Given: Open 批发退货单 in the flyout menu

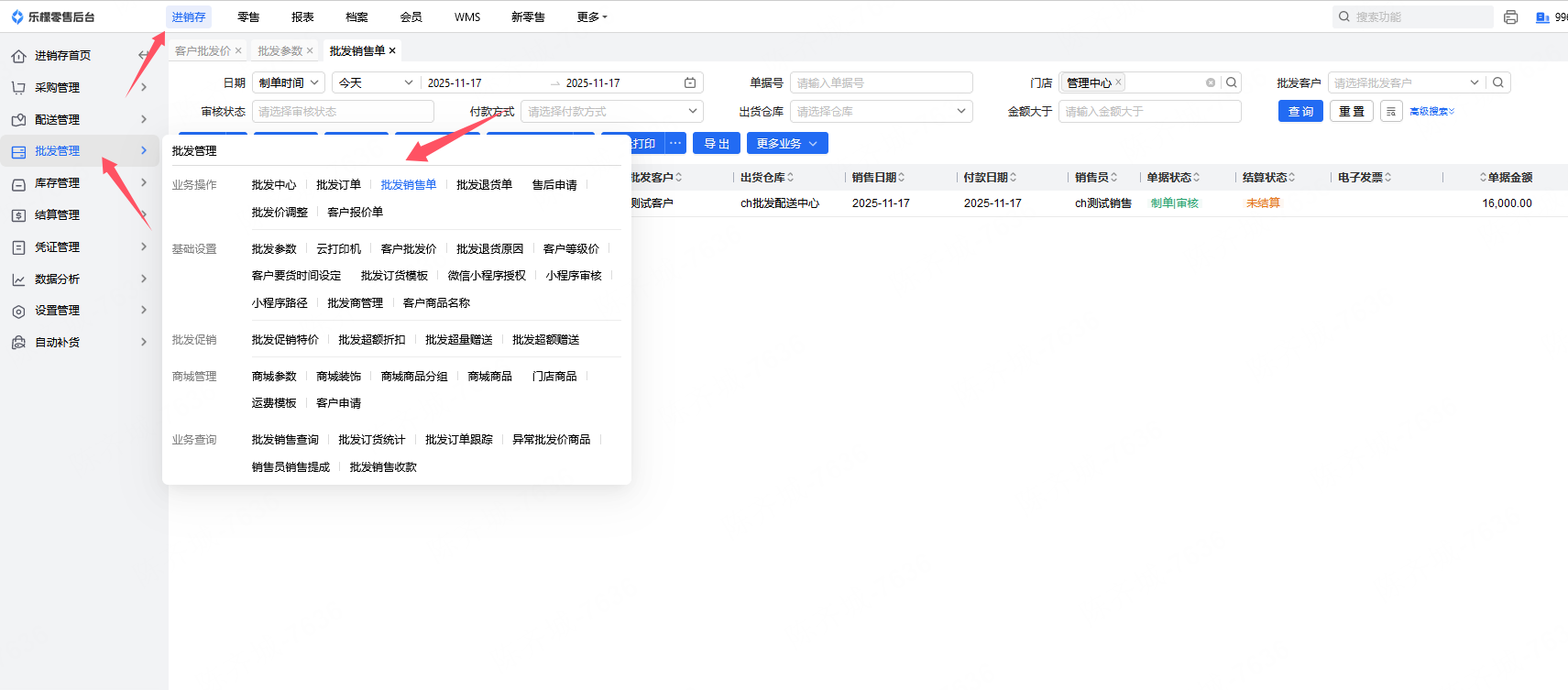Looking at the screenshot, I should (484, 185).
